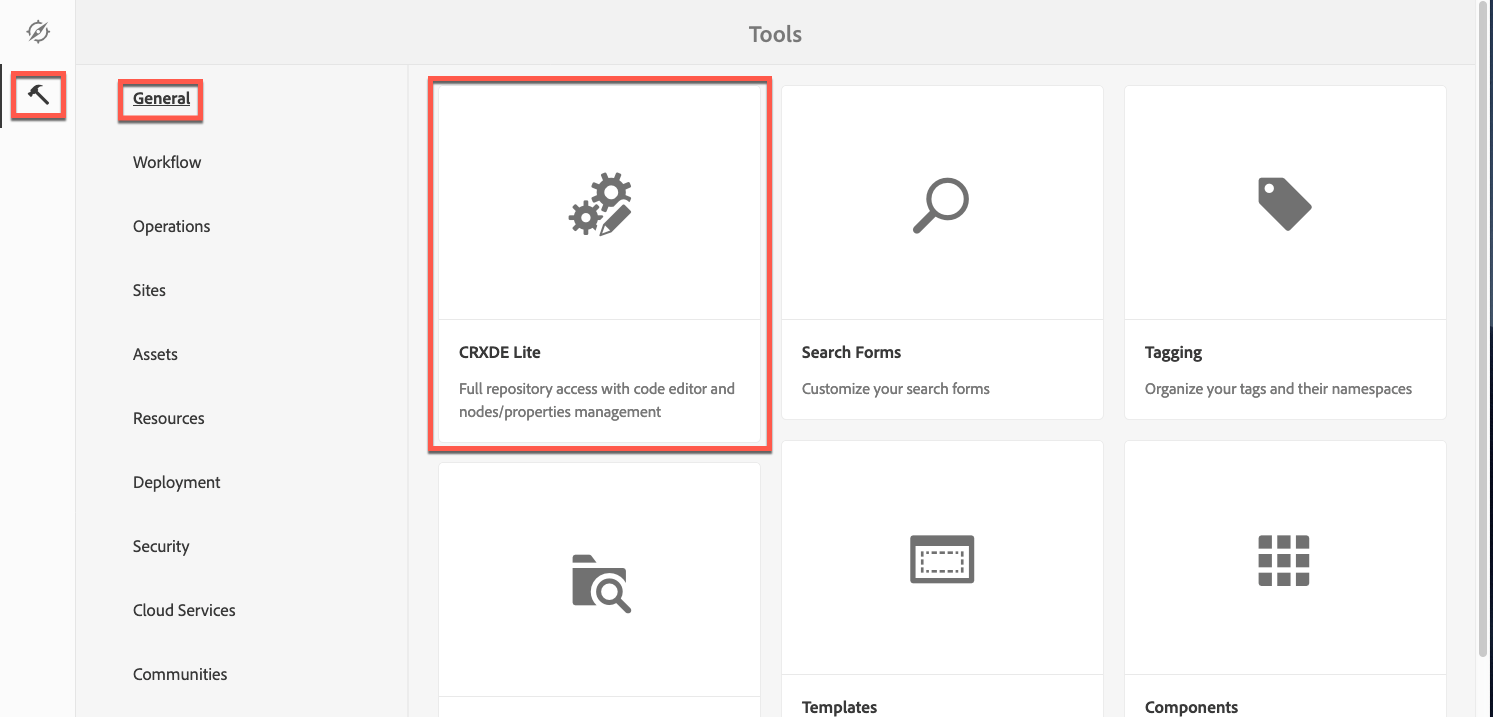The height and width of the screenshot is (717, 1493).
Task: Click 'Organize your tags and their namespaces' text
Action: (x=1279, y=388)
